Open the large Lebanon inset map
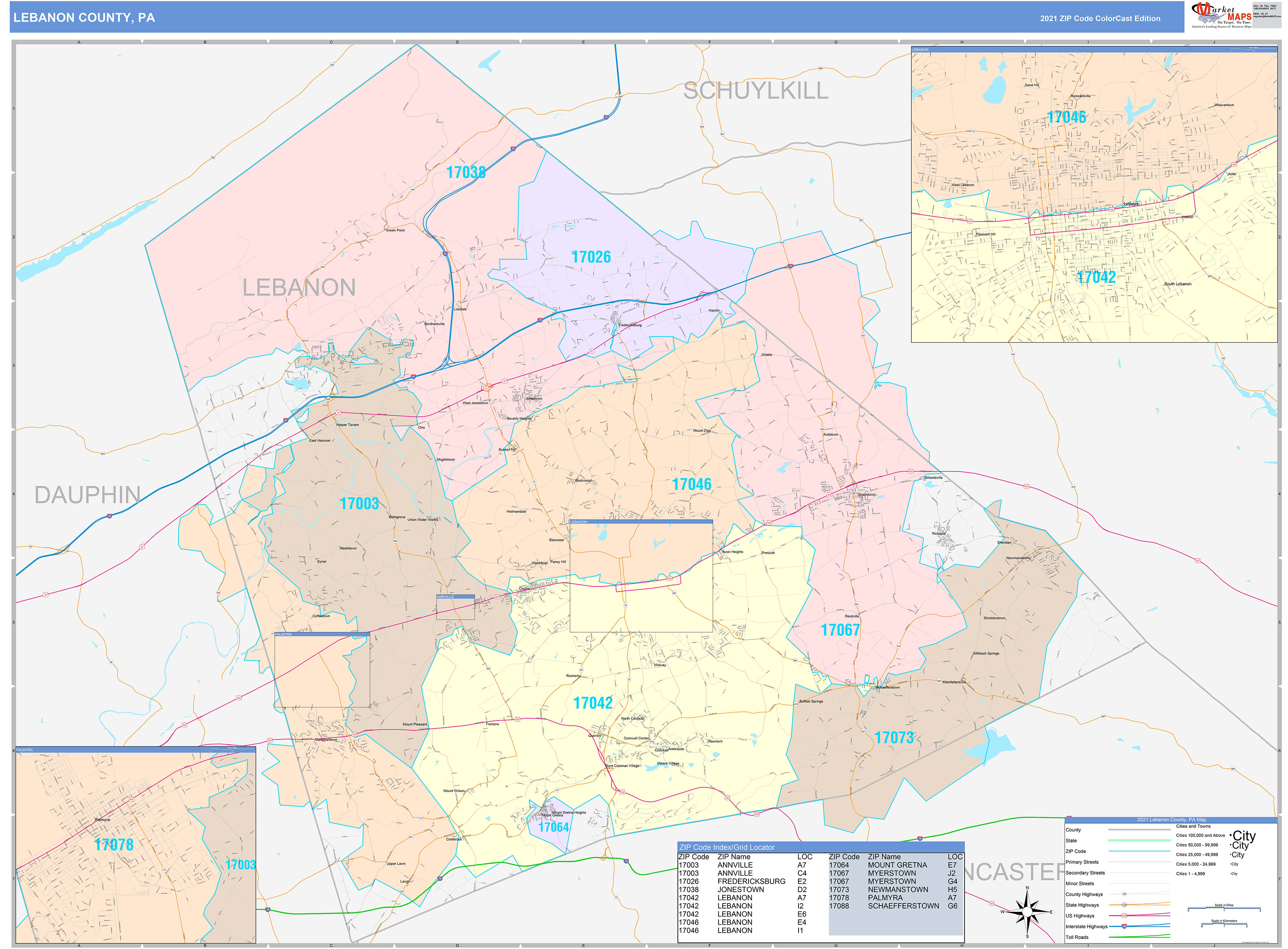The height and width of the screenshot is (949, 1288). (x=1094, y=195)
